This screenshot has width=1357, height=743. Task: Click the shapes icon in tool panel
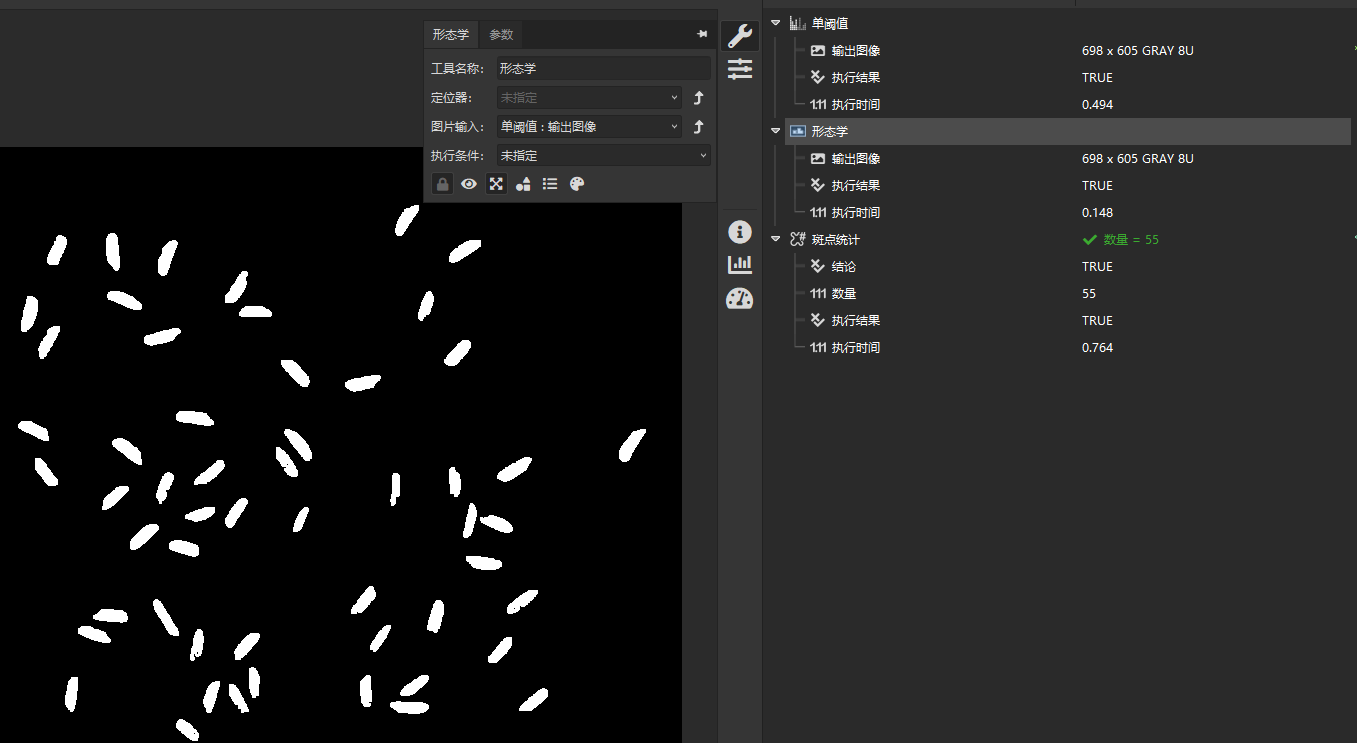click(x=523, y=184)
